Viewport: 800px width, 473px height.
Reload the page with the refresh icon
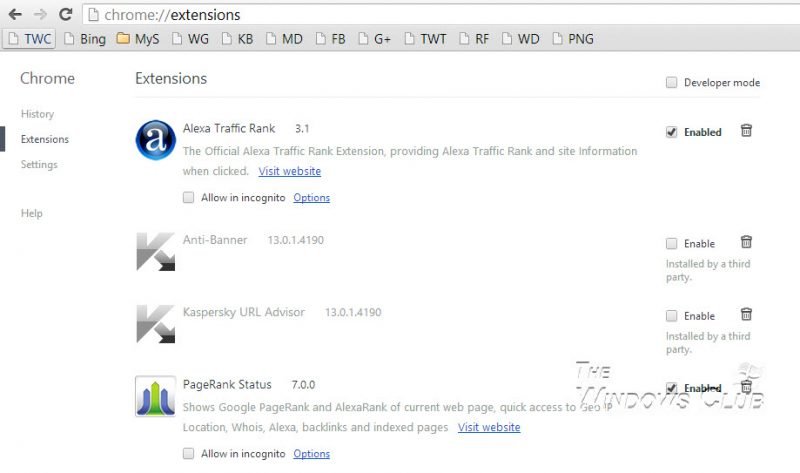[x=65, y=14]
